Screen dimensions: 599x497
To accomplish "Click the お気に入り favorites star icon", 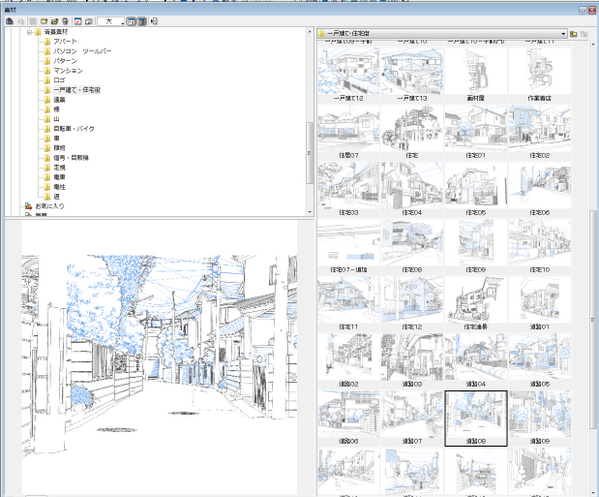I will [x=28, y=206].
